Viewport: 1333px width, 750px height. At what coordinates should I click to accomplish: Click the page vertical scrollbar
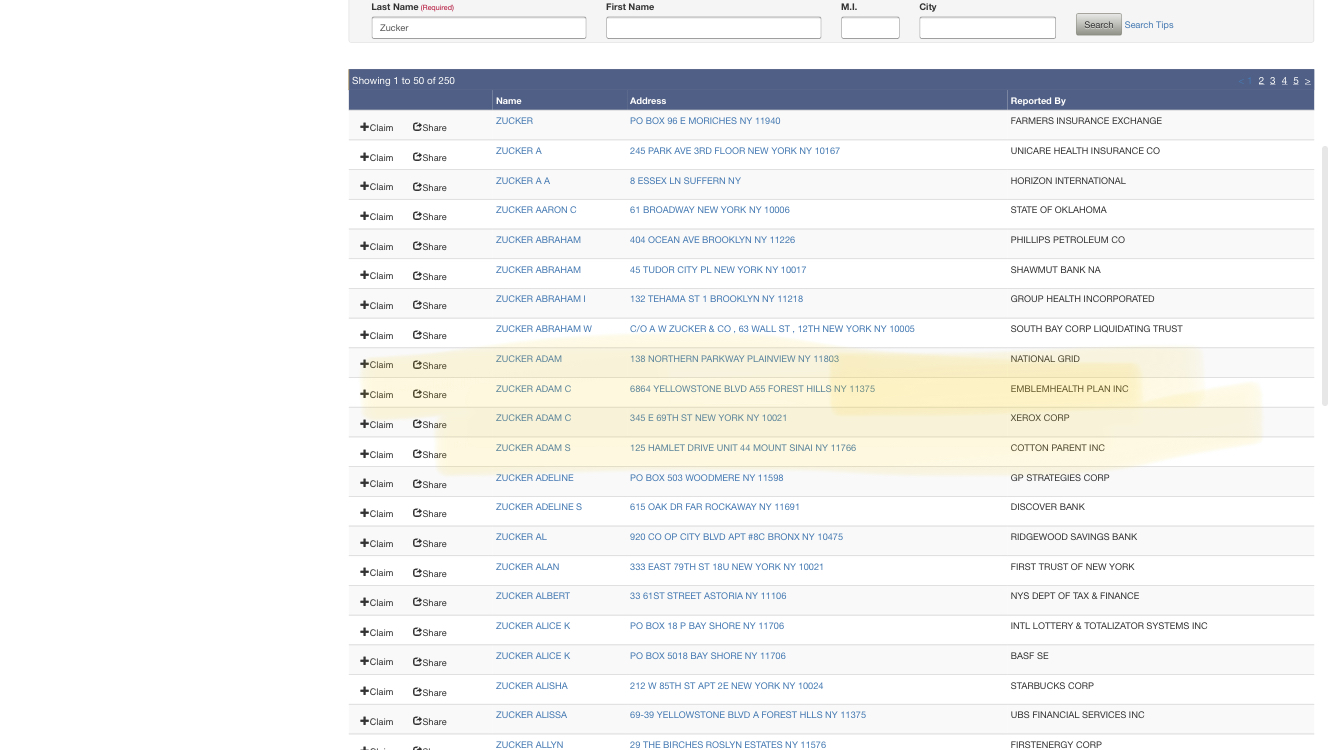click(x=1325, y=276)
